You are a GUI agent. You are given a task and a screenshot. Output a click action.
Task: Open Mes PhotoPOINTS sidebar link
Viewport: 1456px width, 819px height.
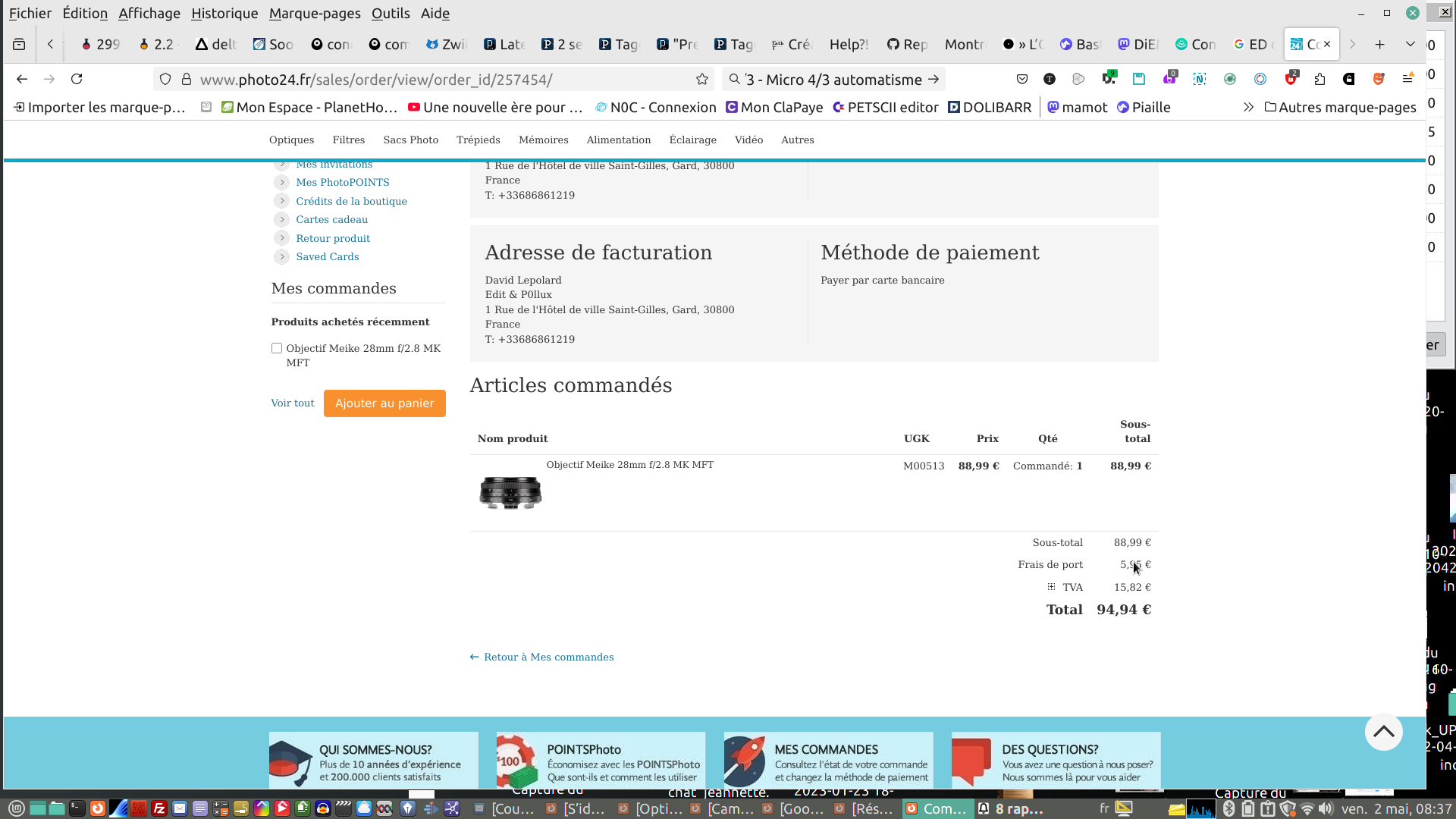[x=343, y=183]
